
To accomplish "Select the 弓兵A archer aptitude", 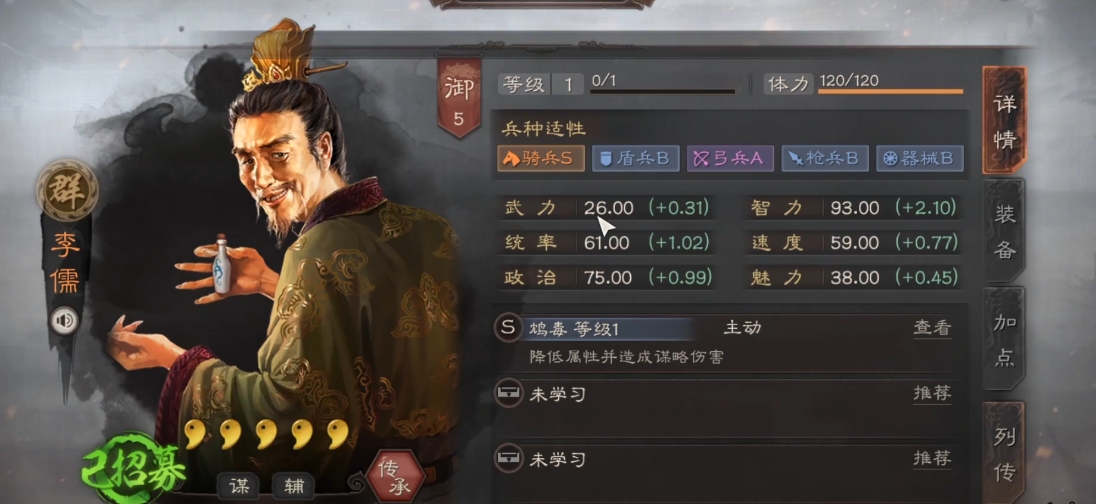I will click(x=730, y=159).
